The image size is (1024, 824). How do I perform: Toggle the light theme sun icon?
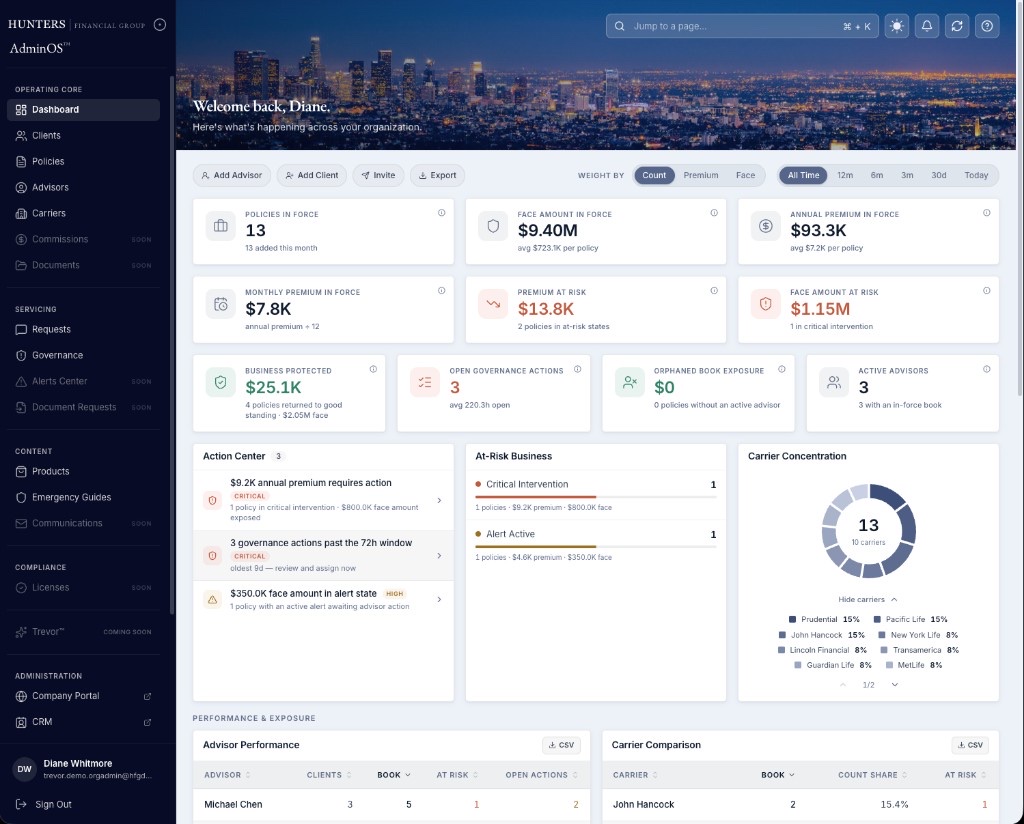897,26
